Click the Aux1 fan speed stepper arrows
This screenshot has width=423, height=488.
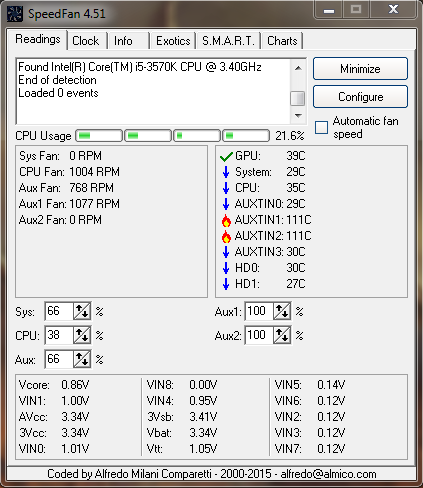point(282,311)
